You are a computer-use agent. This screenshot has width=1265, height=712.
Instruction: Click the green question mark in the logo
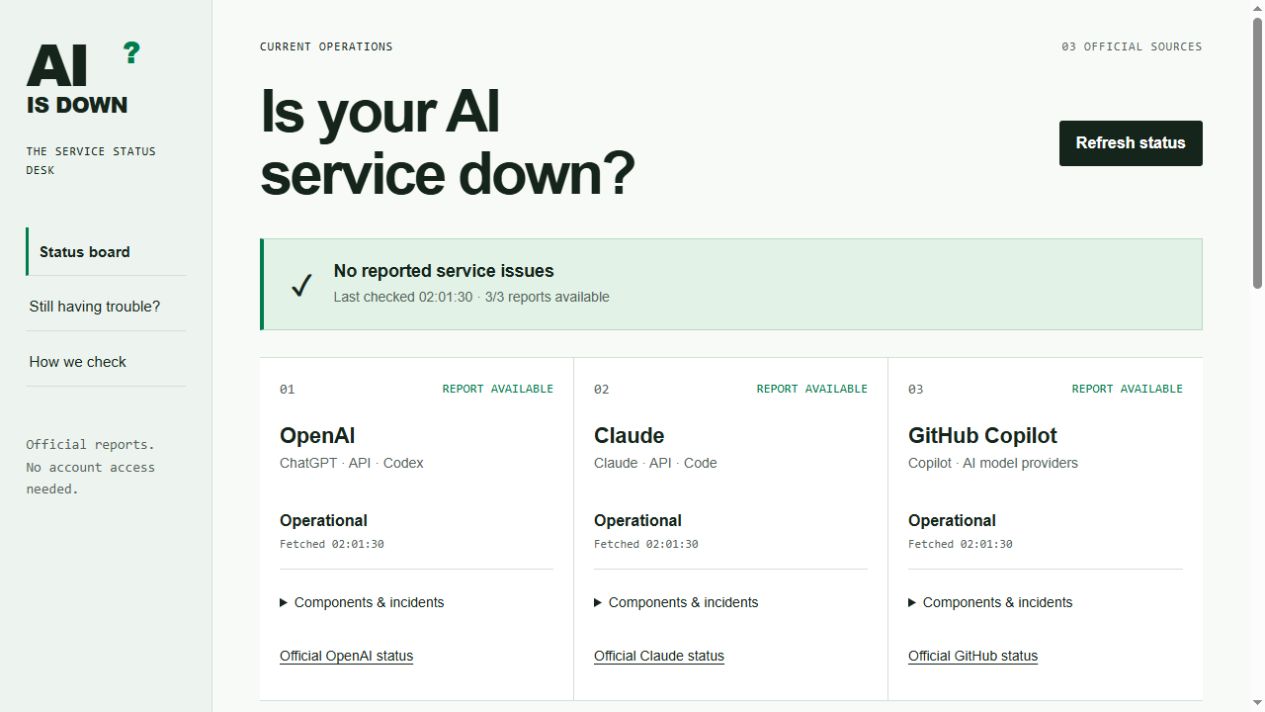(131, 53)
